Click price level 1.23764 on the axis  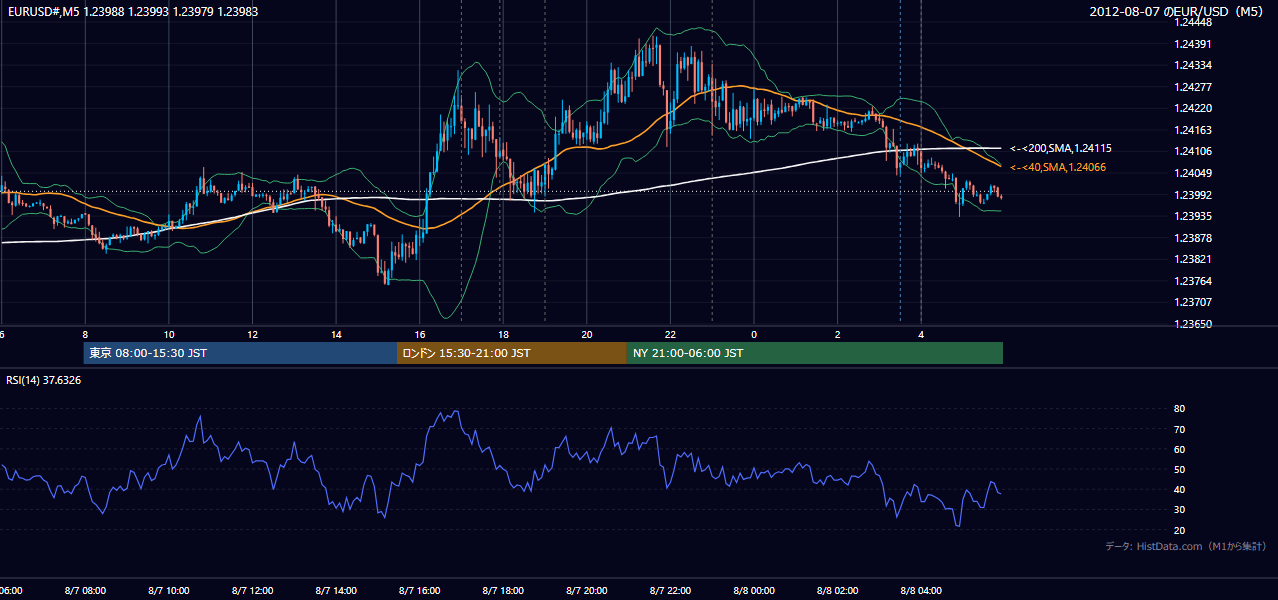pos(1192,281)
